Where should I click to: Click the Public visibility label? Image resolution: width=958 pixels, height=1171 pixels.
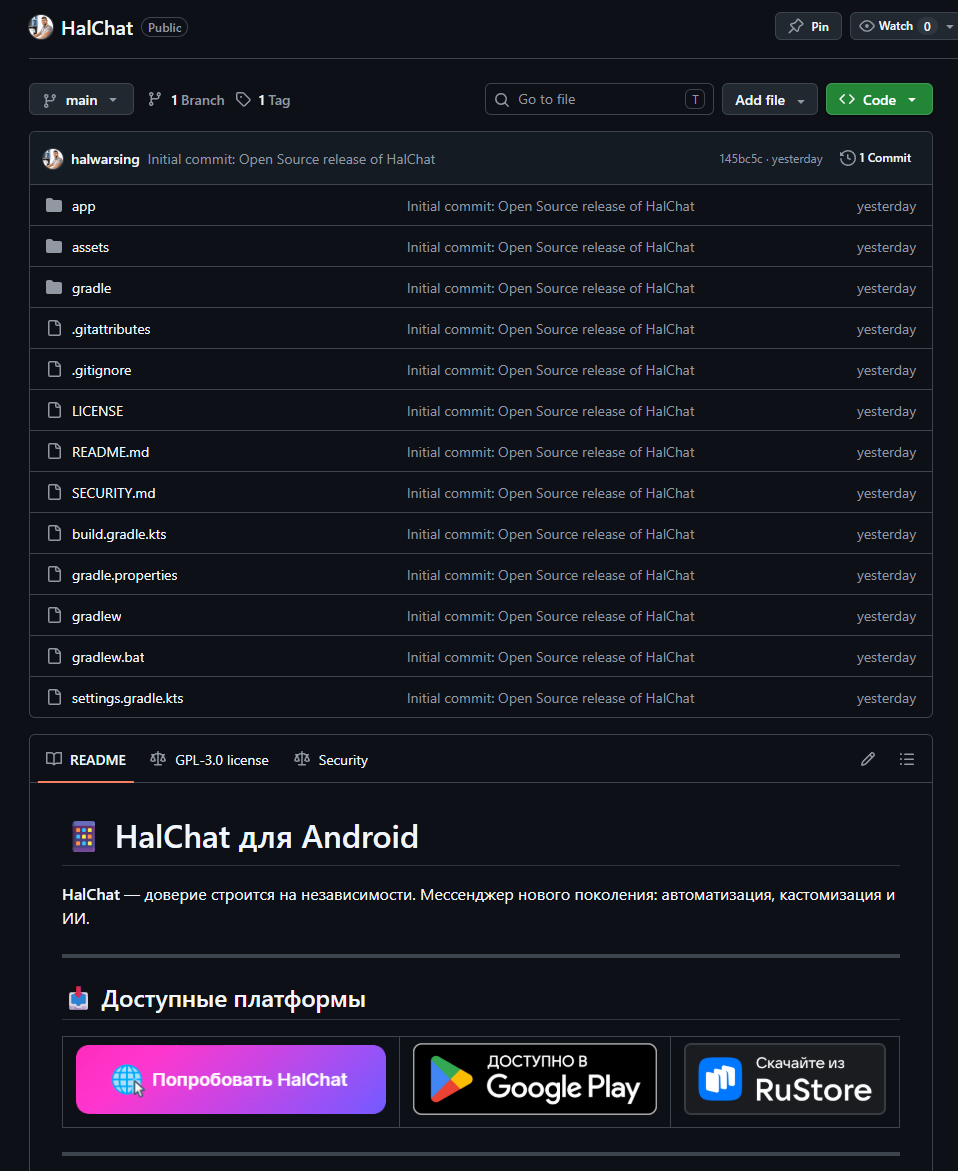coord(164,28)
